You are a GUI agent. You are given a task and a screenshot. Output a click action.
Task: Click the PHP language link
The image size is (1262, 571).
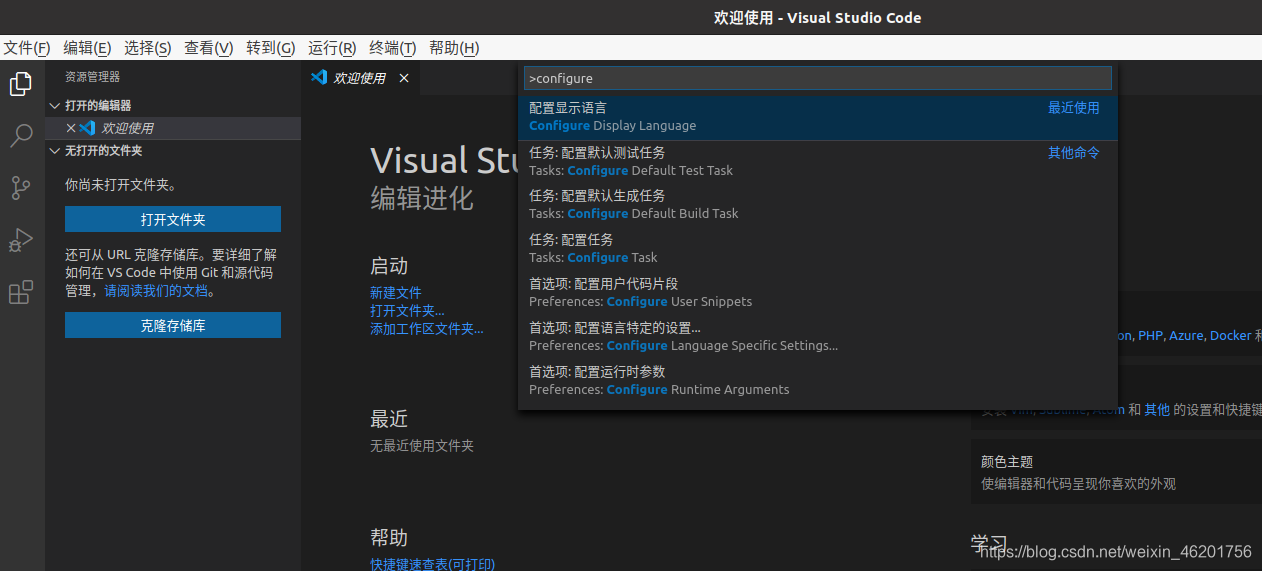(x=1150, y=336)
